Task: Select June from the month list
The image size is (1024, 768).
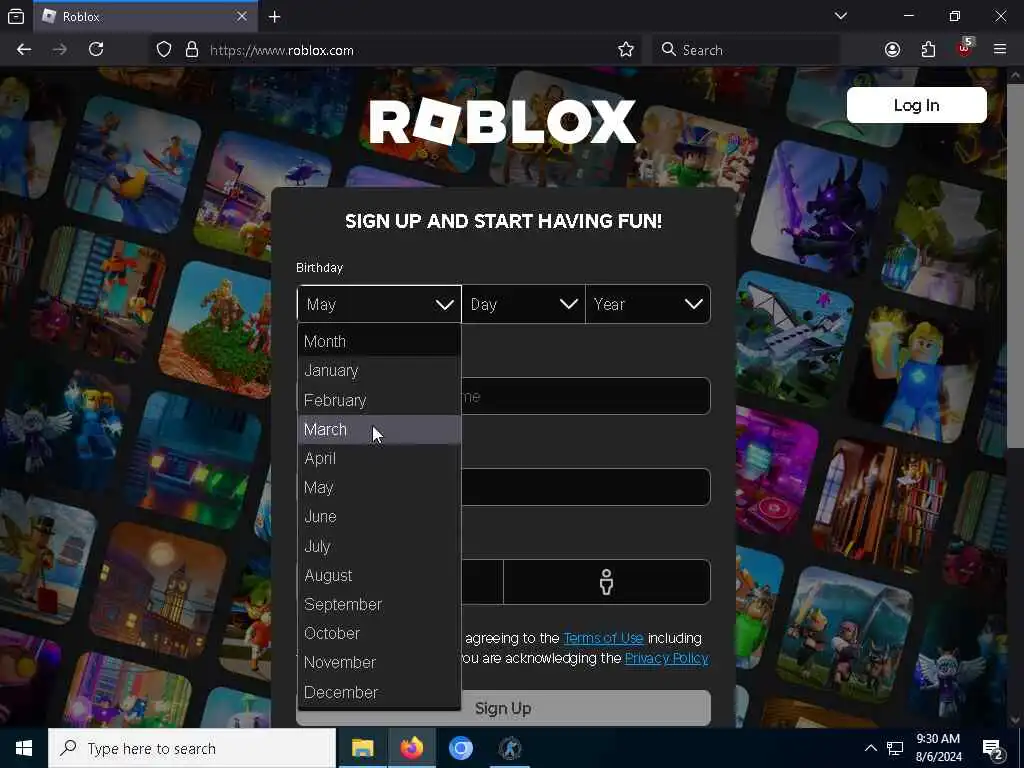Action: coord(379,517)
